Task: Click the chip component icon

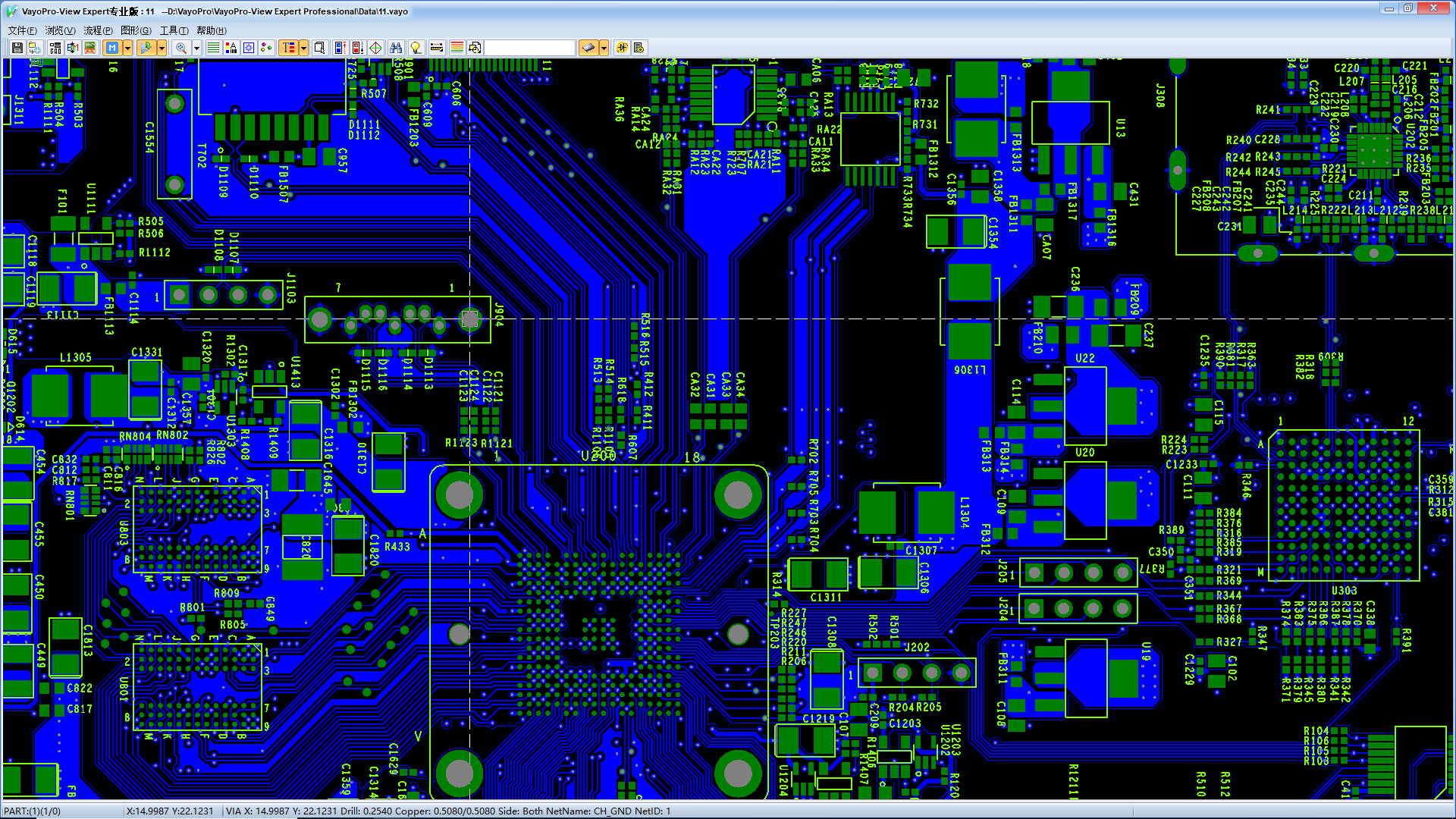Action: click(x=589, y=48)
